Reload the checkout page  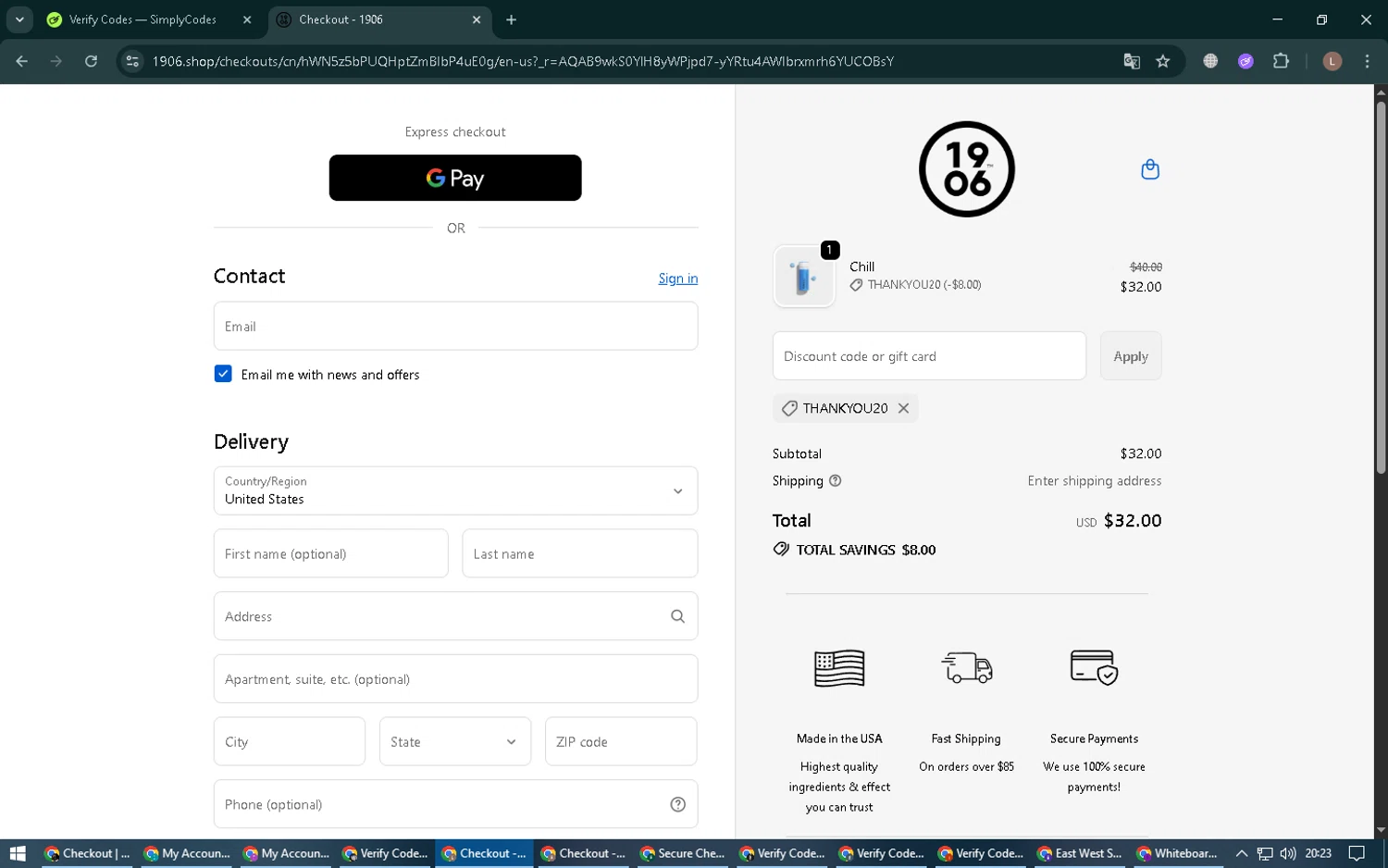(x=91, y=61)
